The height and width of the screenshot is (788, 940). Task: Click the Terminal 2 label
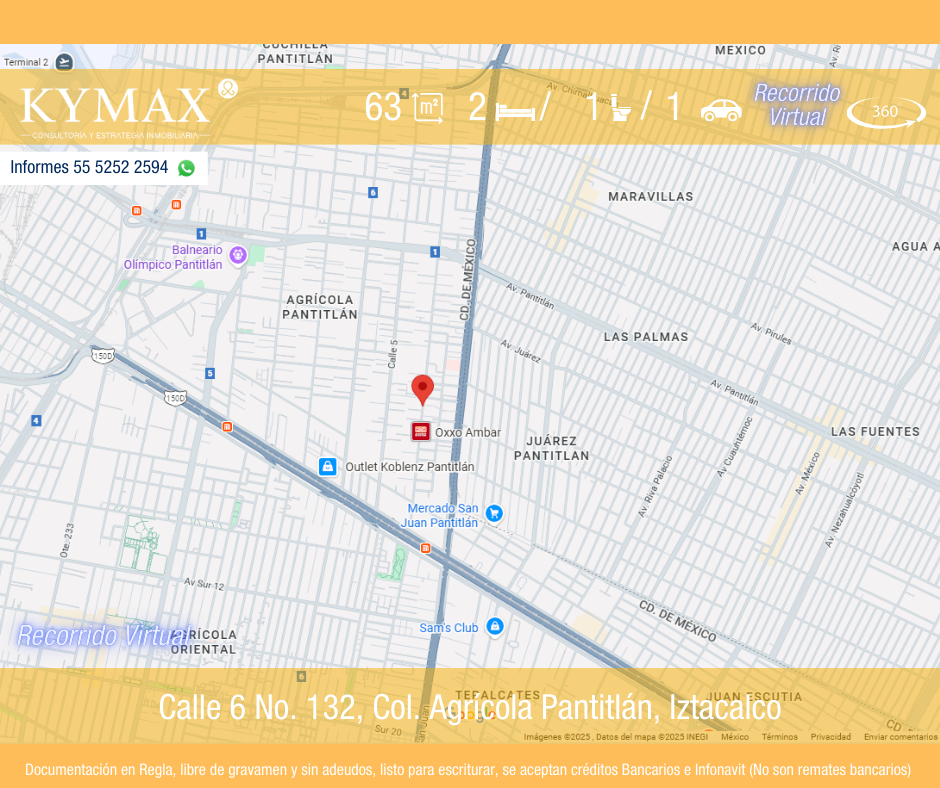pos(26,62)
